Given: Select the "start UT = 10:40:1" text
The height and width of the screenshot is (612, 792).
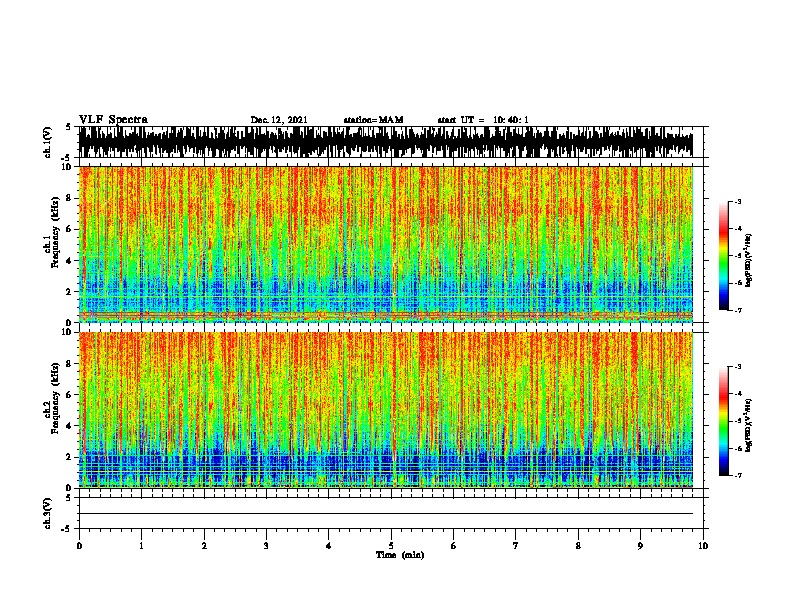Looking at the screenshot, I should [483, 120].
